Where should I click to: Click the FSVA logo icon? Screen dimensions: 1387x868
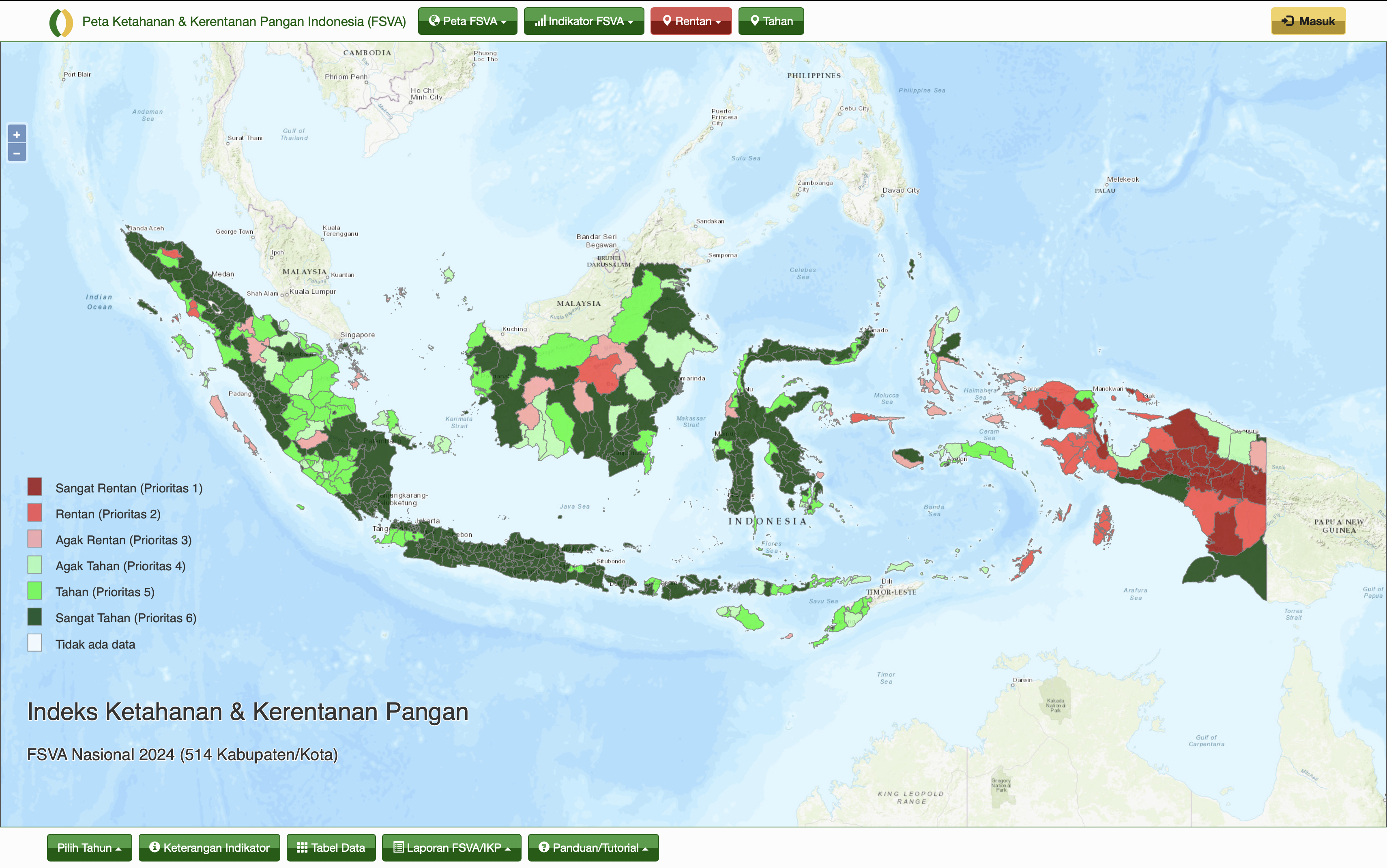61,22
